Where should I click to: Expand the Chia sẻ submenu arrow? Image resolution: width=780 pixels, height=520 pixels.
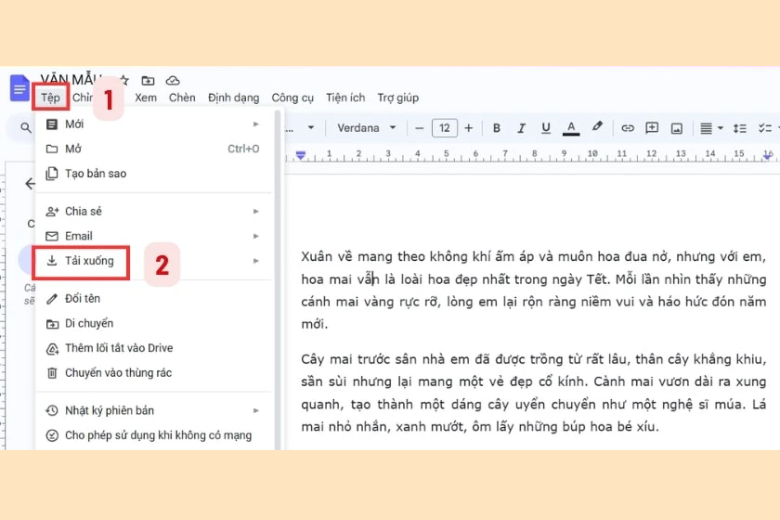point(256,211)
